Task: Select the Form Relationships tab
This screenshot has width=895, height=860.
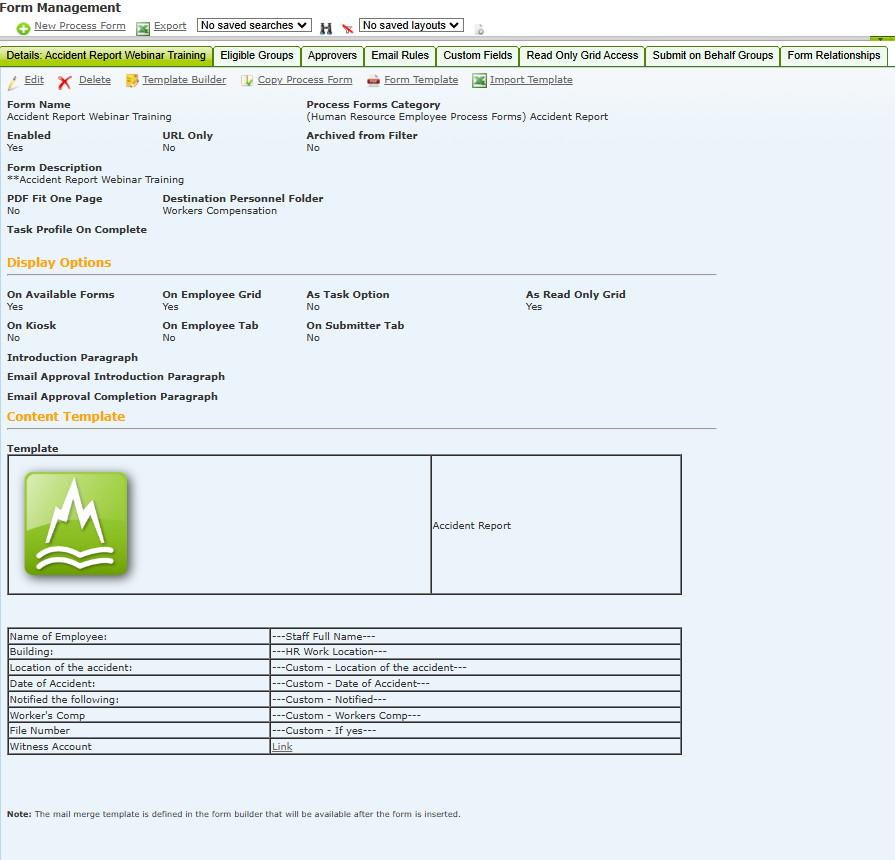Action: point(833,55)
